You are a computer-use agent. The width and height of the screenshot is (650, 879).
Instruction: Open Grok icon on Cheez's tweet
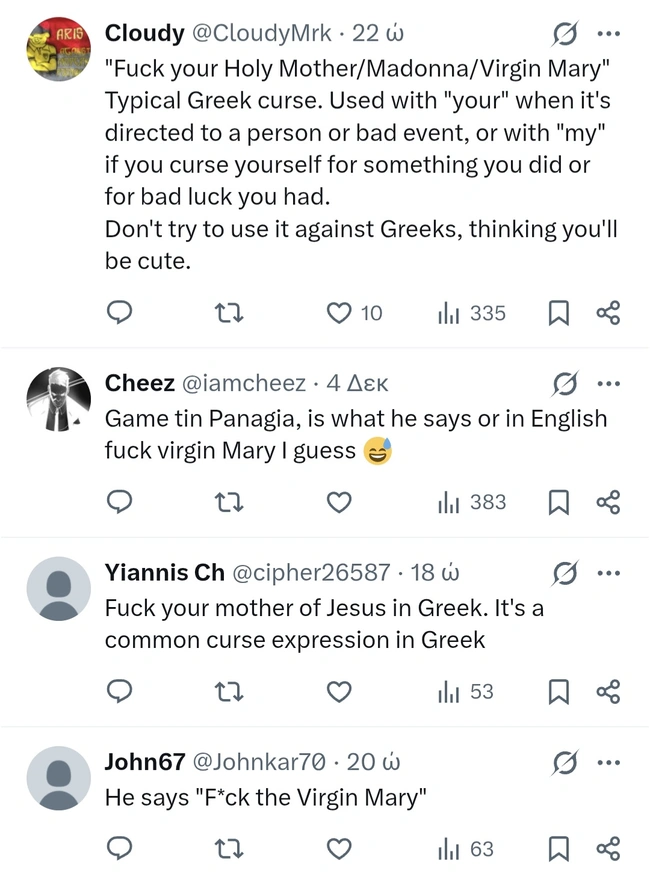coord(564,383)
